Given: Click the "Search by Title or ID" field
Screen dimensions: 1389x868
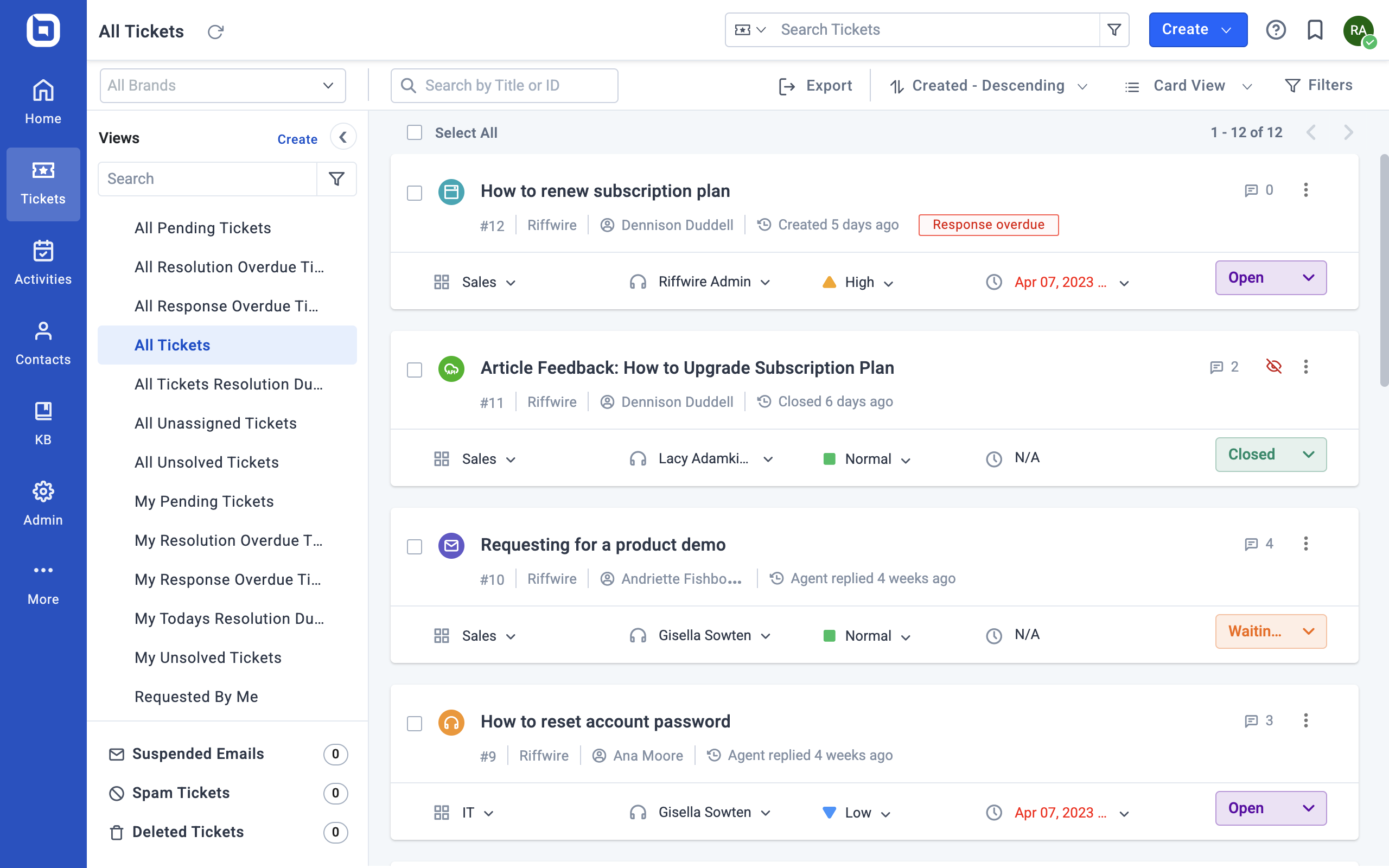Looking at the screenshot, I should click(504, 85).
